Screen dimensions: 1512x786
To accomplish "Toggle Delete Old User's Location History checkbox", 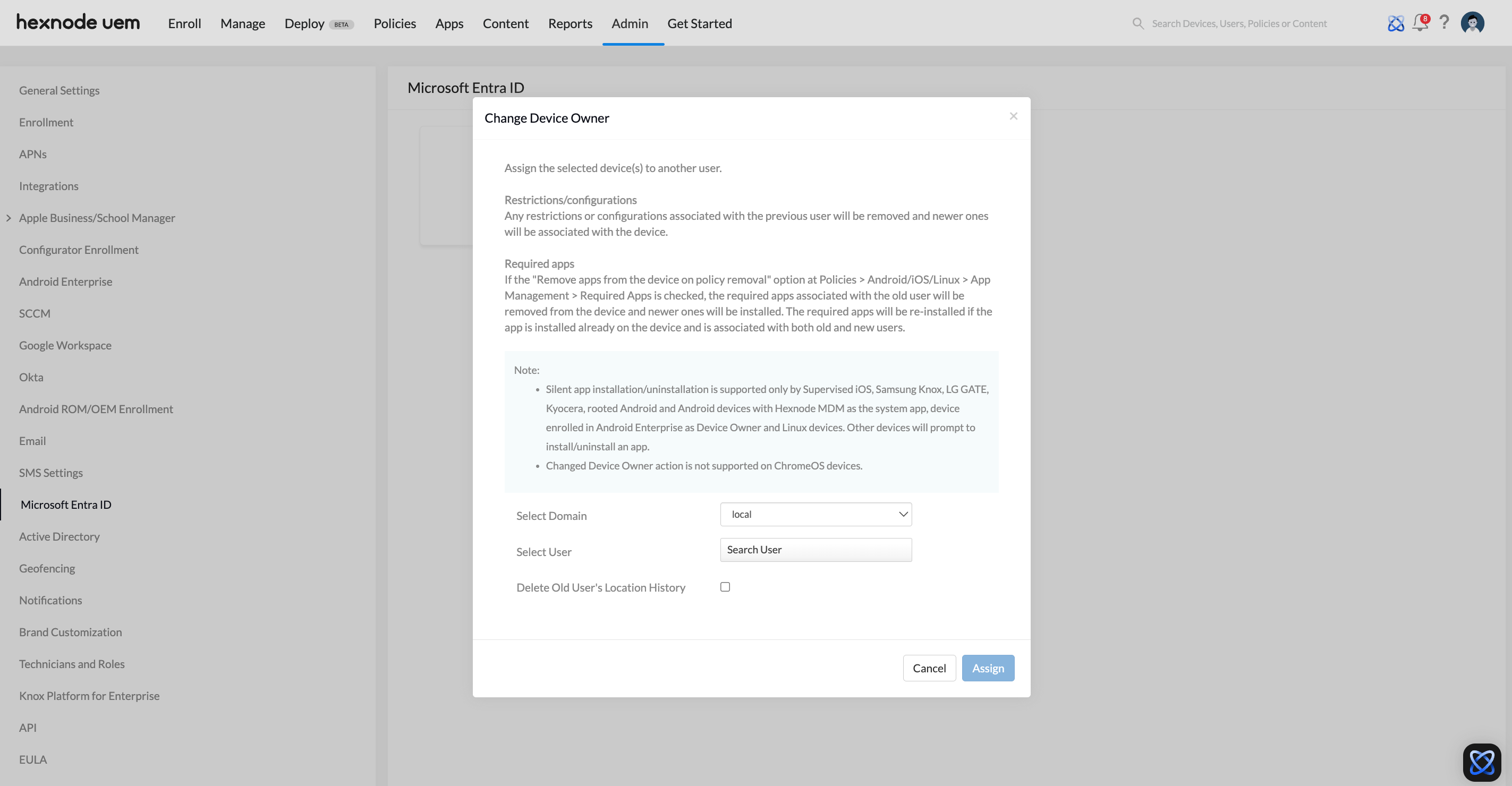I will 725,586.
